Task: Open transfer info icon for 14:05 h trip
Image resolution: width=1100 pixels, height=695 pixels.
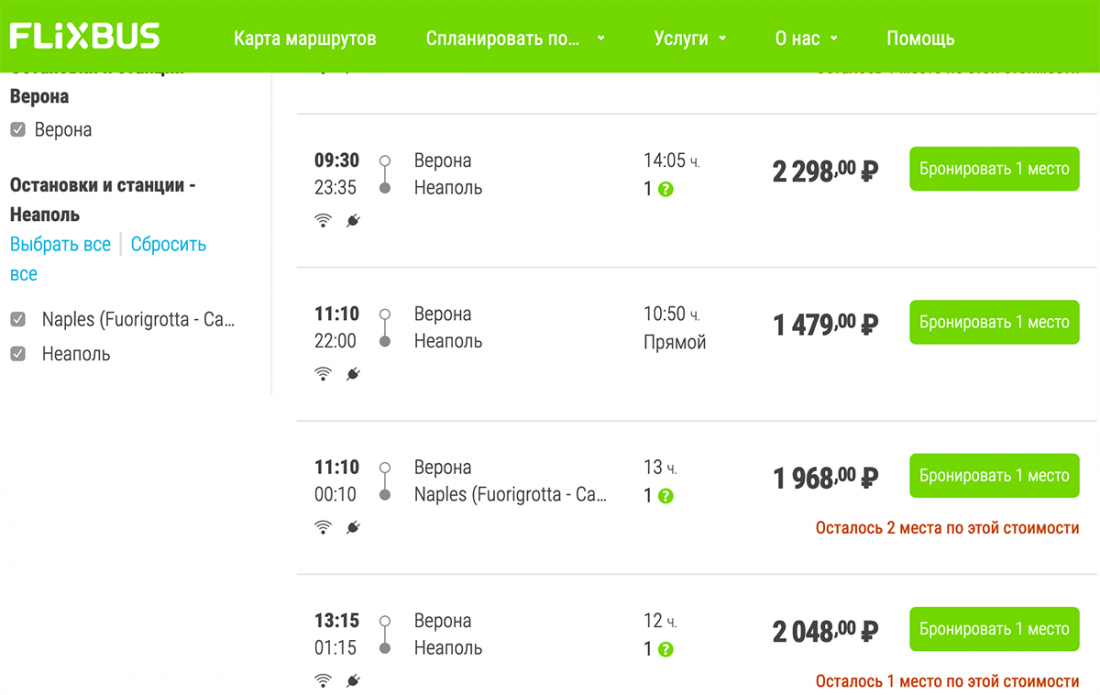Action: click(x=666, y=189)
